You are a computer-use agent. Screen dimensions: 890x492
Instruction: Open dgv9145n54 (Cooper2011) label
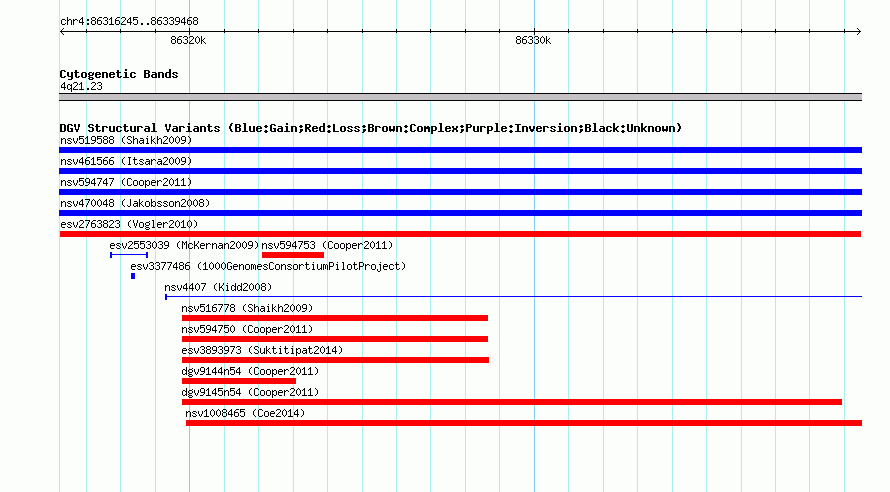point(250,392)
